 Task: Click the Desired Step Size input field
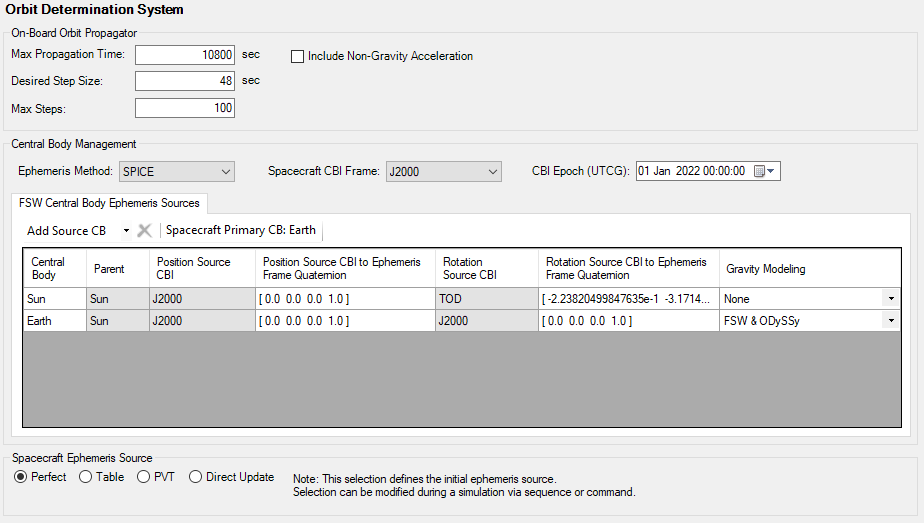(x=185, y=81)
